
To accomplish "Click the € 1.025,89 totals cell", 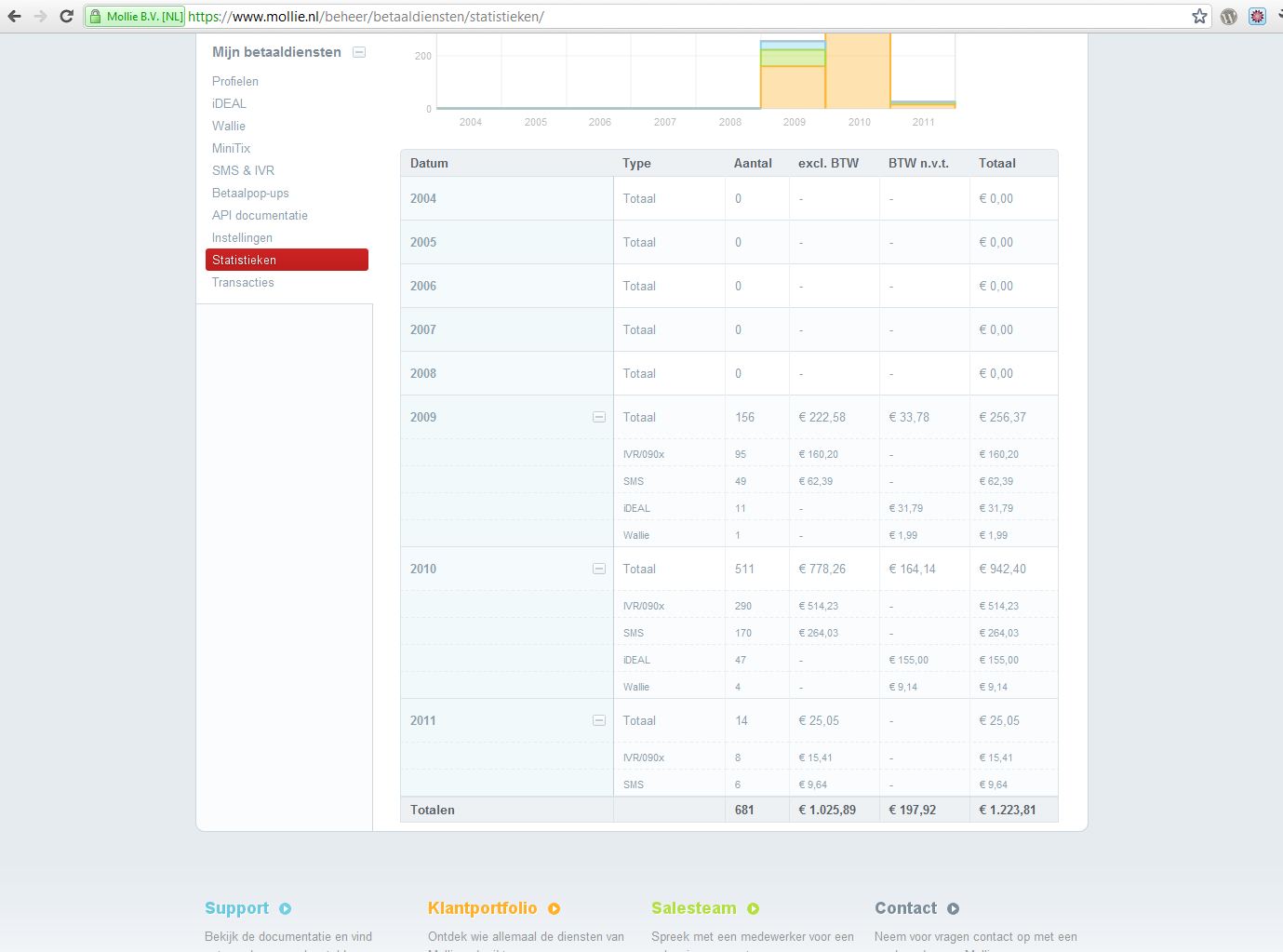I will click(x=827, y=810).
